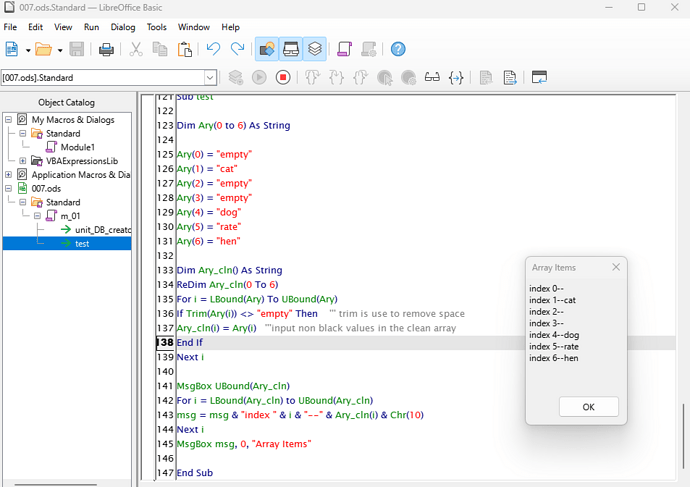Click the red Stop button

coord(283,77)
